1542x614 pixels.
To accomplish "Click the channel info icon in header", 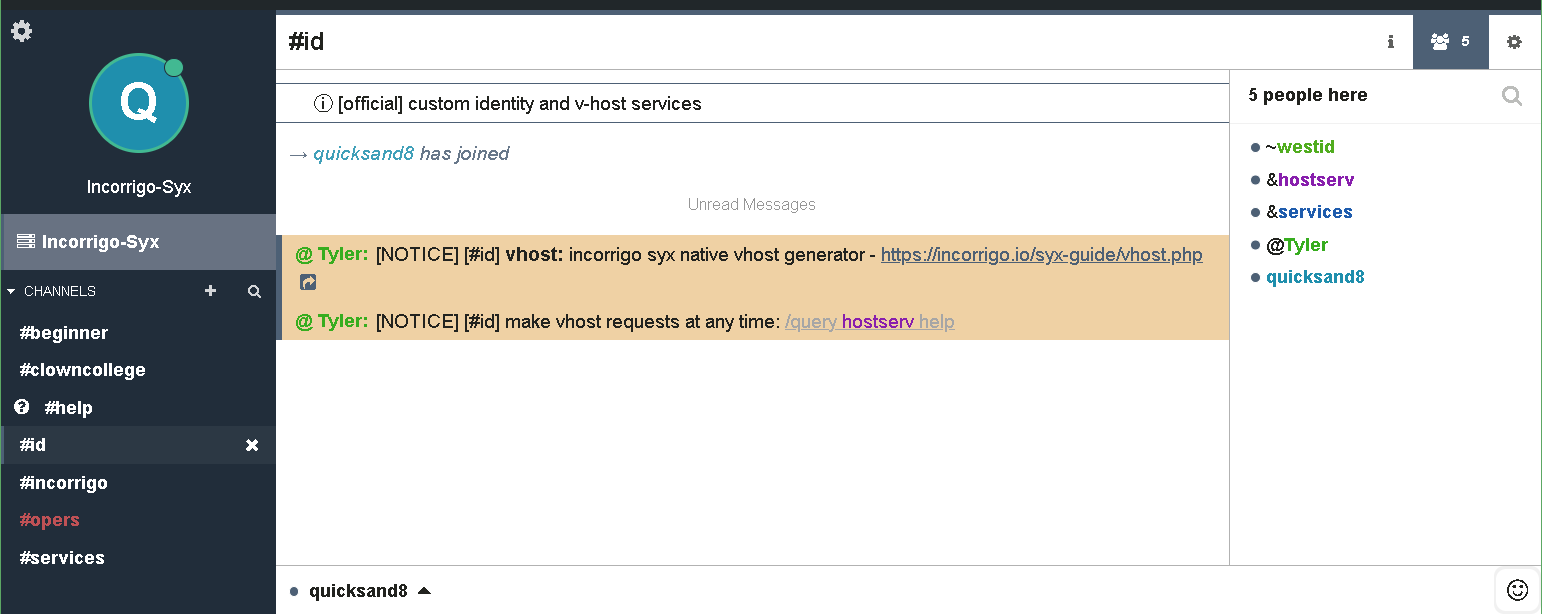I will 1390,42.
